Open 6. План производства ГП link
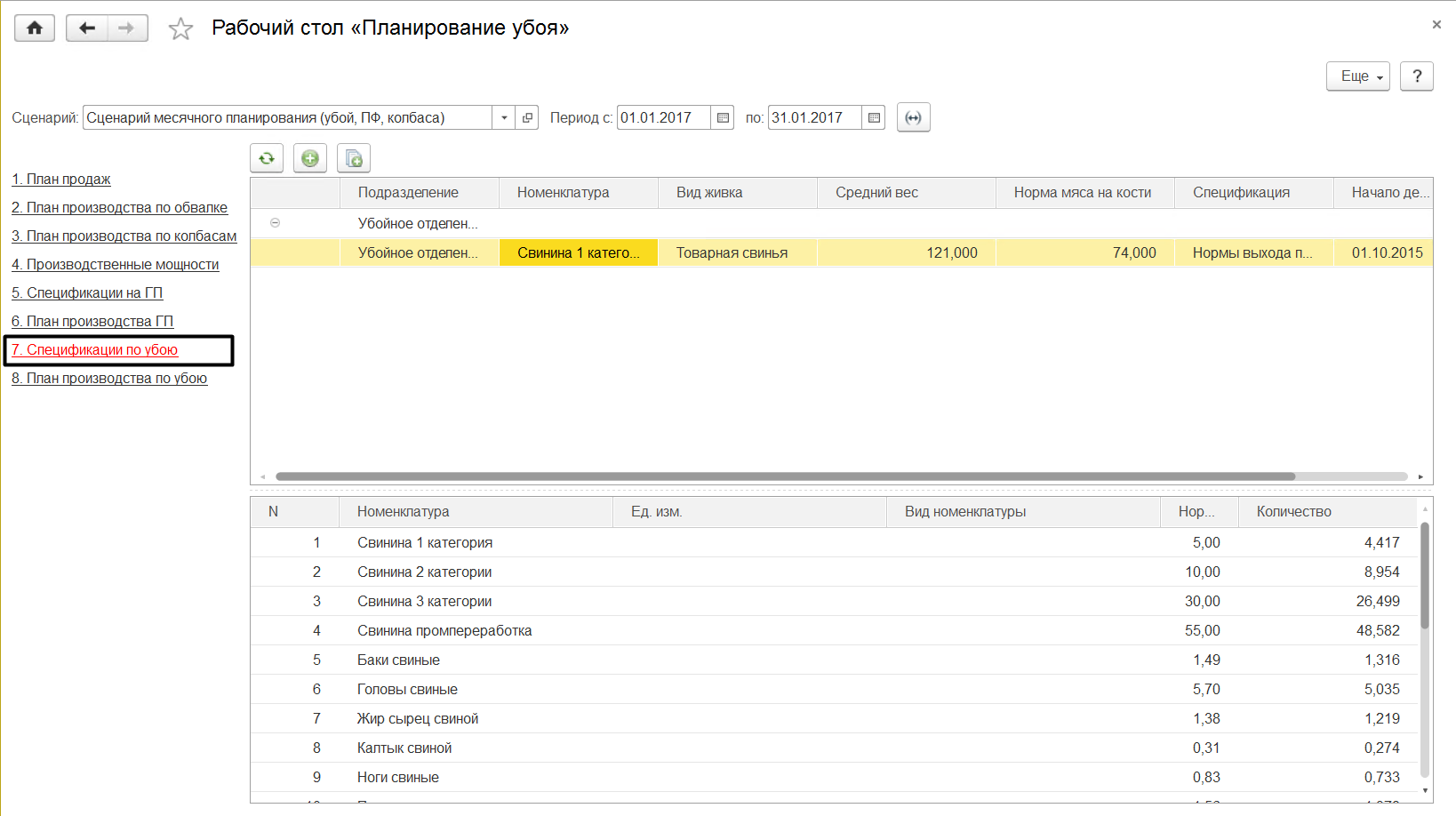Viewport: 1456px width, 816px height. click(92, 321)
